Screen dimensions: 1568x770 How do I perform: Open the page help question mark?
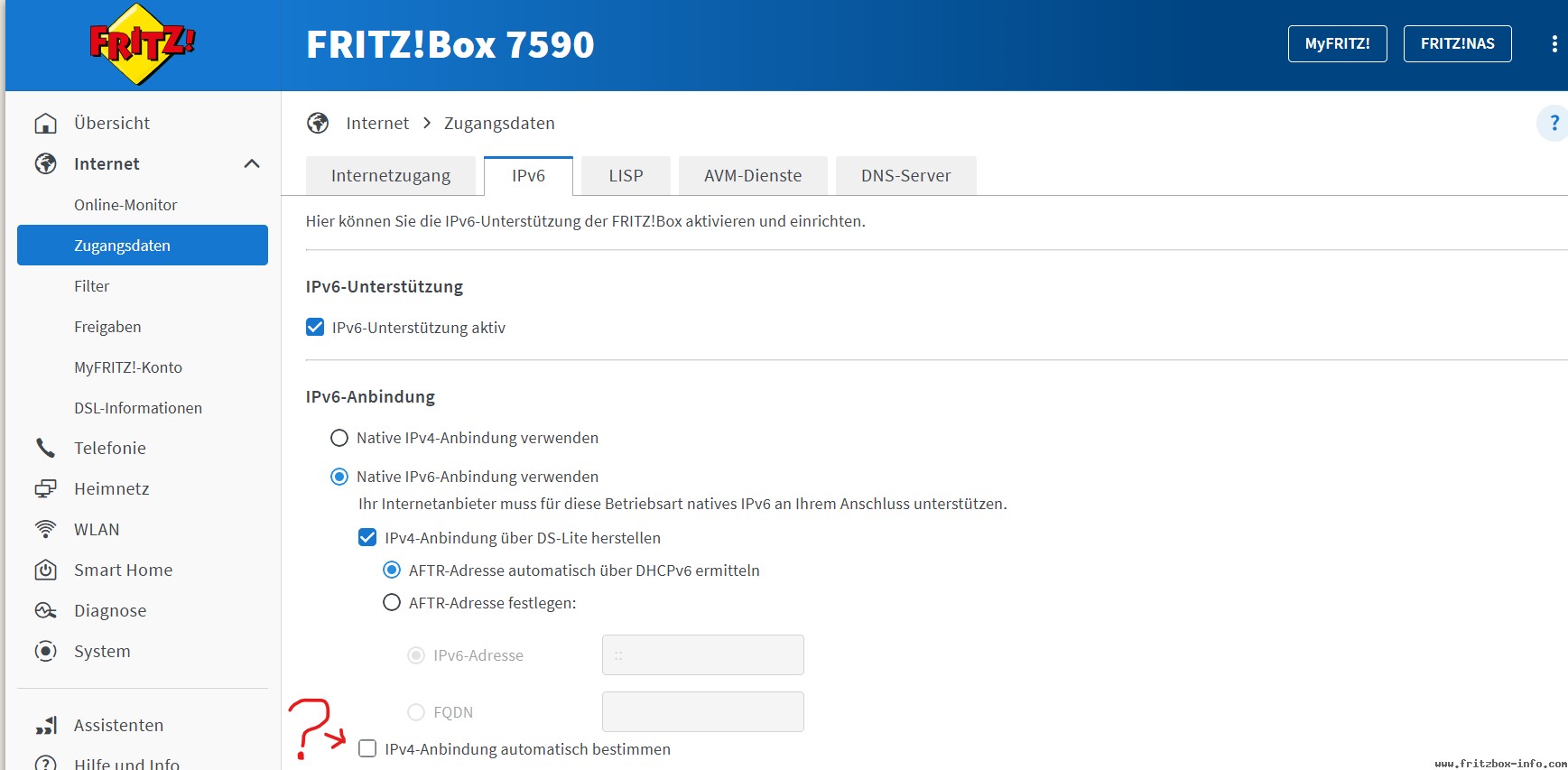(x=1554, y=123)
